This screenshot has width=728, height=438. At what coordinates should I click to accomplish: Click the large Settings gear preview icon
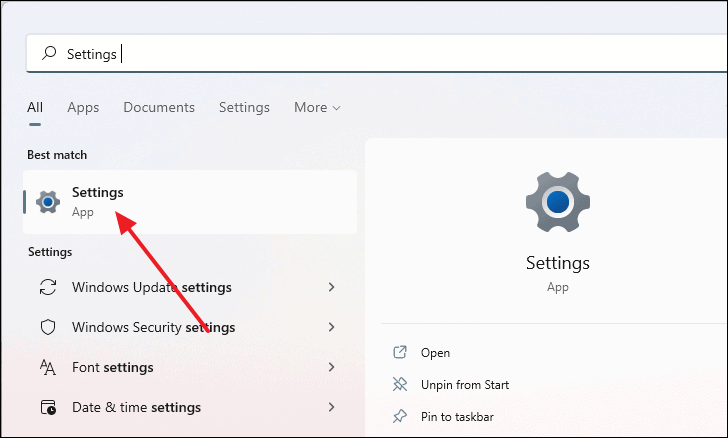(558, 202)
